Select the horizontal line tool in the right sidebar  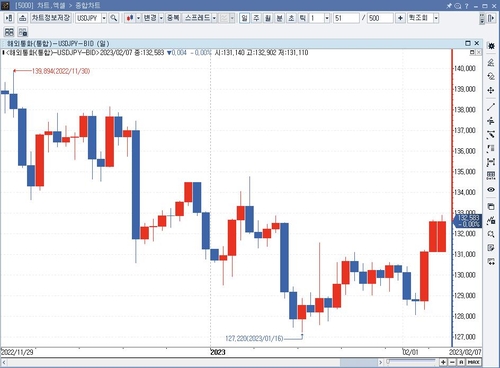[491, 121]
